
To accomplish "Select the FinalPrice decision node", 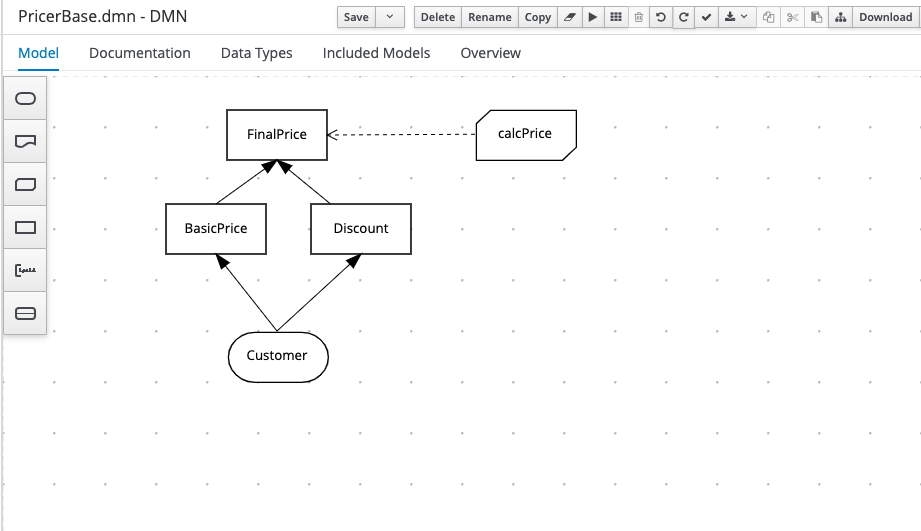I will pos(277,134).
